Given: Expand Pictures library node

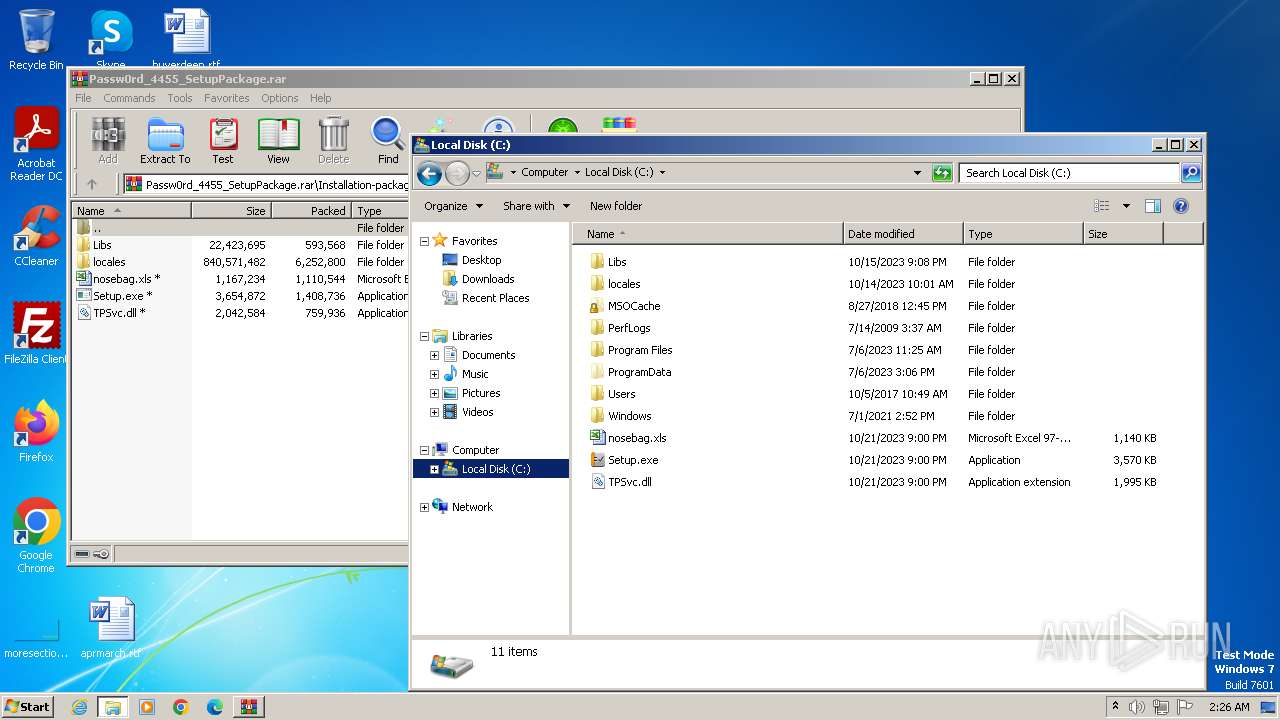Looking at the screenshot, I should coord(434,393).
